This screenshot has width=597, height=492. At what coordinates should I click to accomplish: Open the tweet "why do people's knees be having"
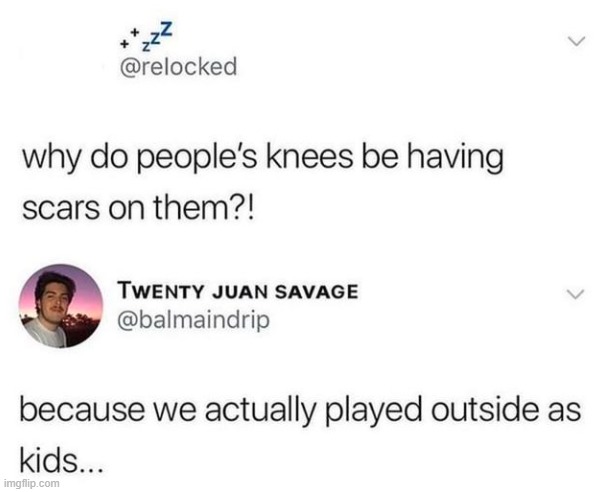coord(263,159)
